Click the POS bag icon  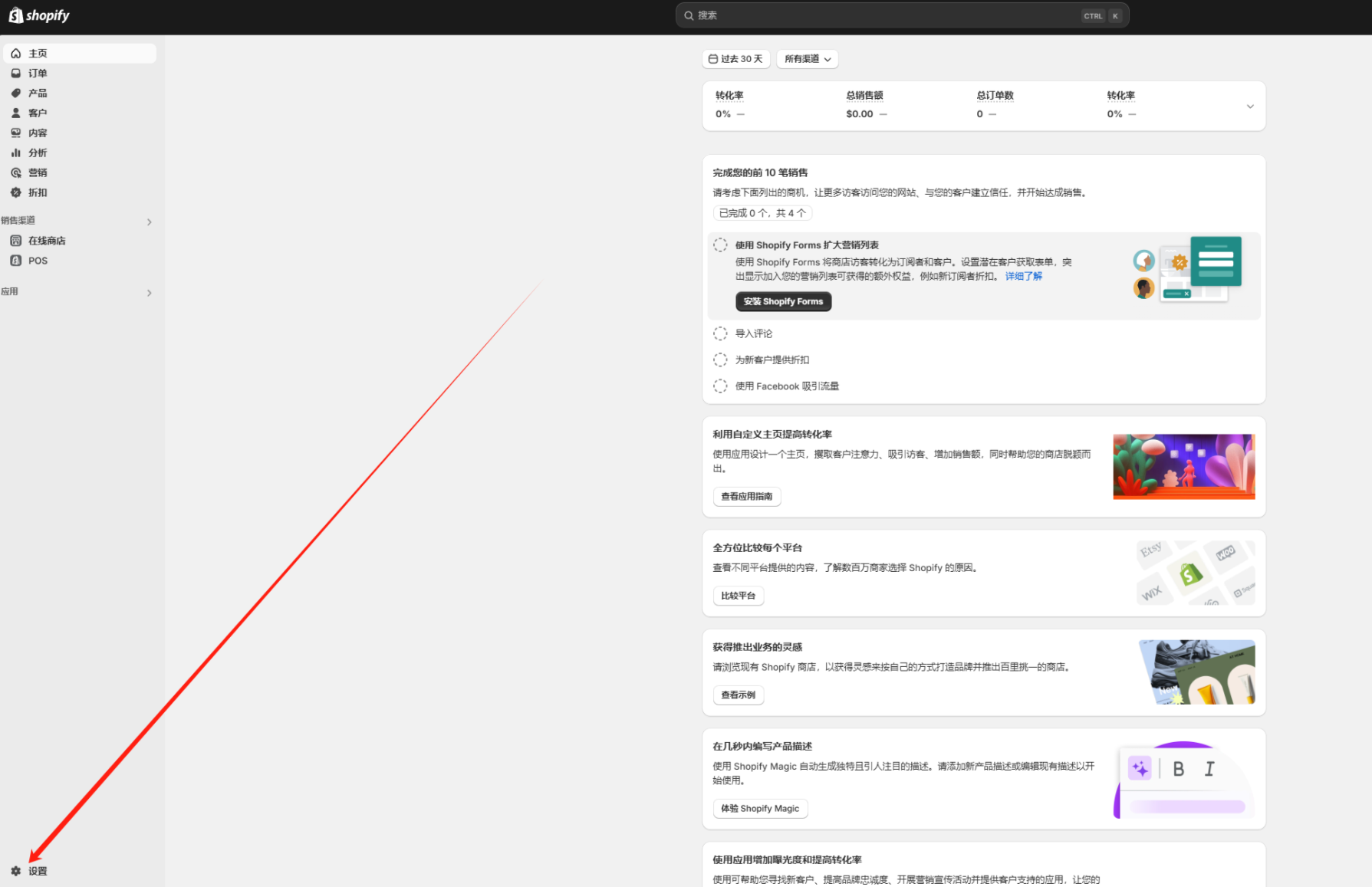15,261
